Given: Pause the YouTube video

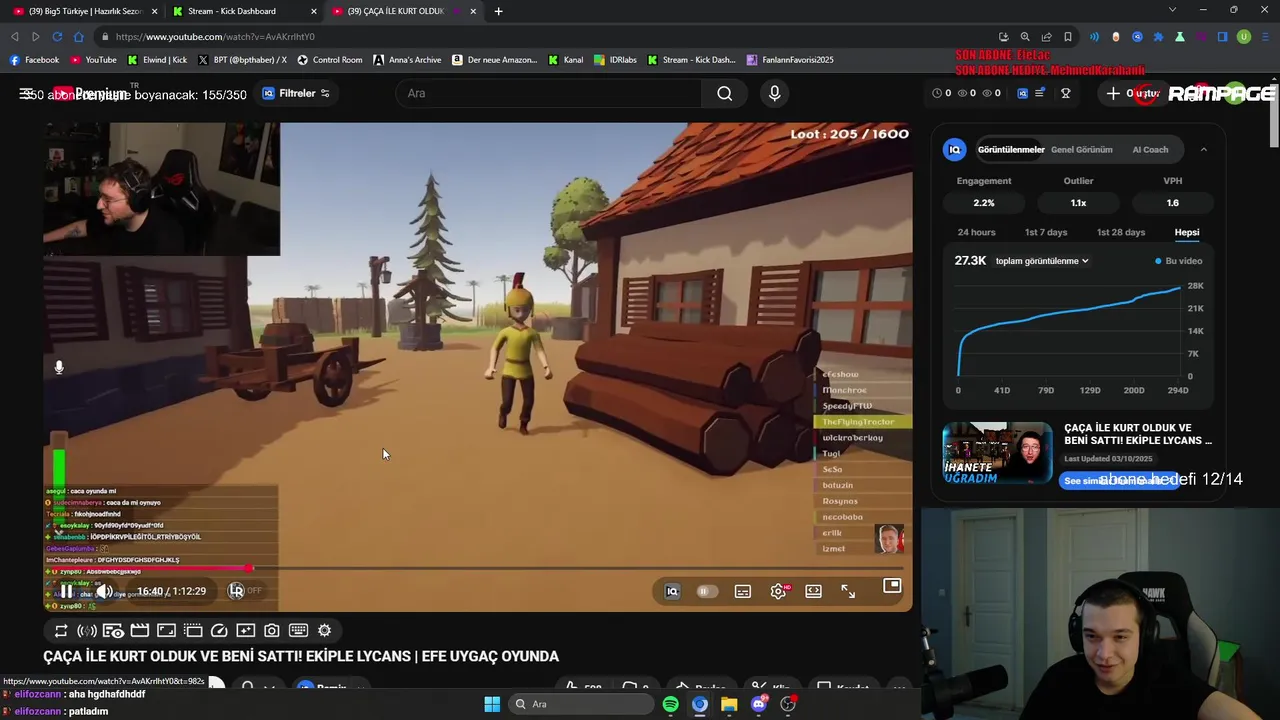Looking at the screenshot, I should click(x=66, y=591).
